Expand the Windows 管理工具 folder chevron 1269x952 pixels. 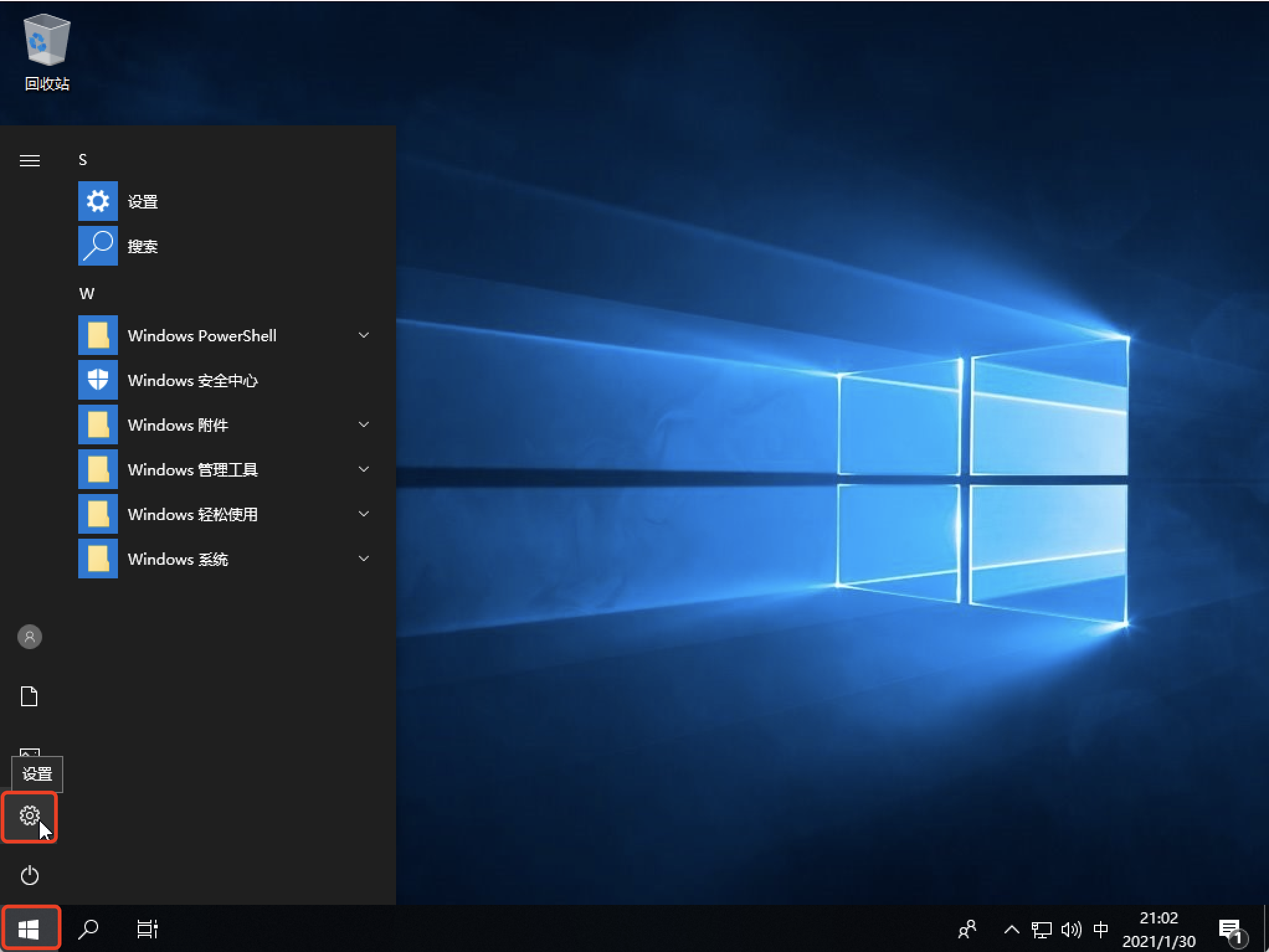[364, 469]
